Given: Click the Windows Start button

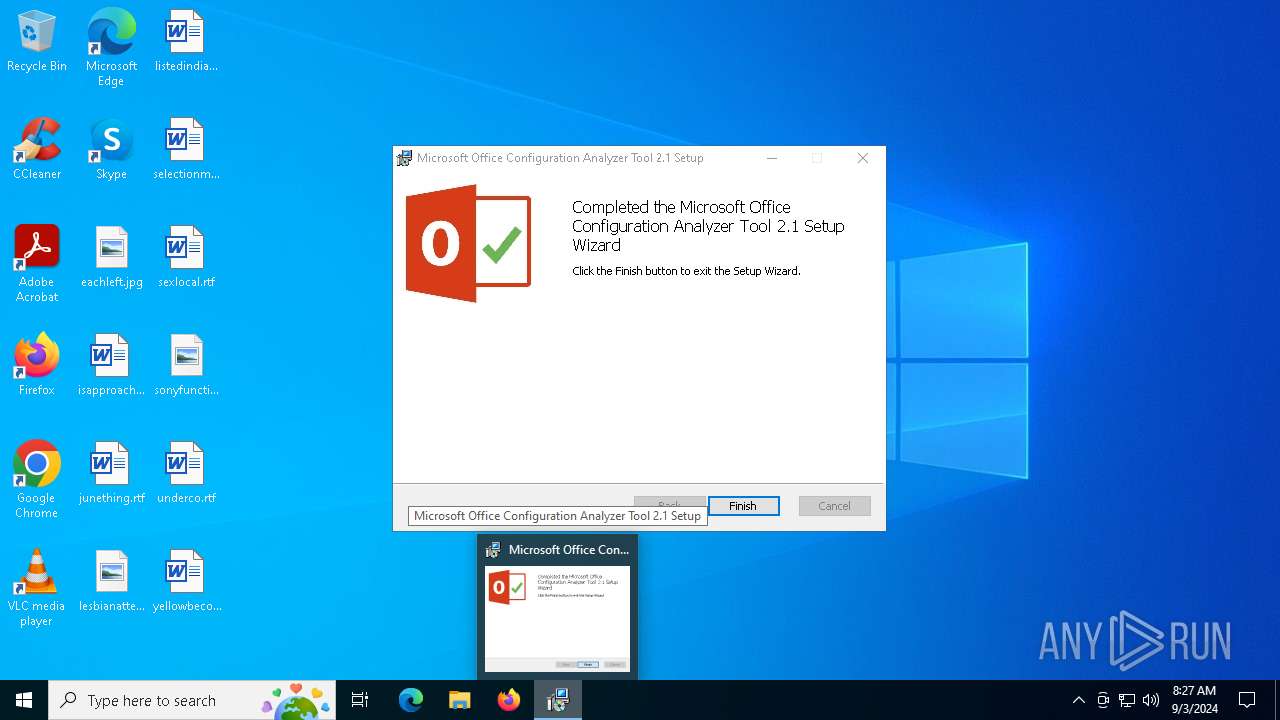Looking at the screenshot, I should coord(24,700).
